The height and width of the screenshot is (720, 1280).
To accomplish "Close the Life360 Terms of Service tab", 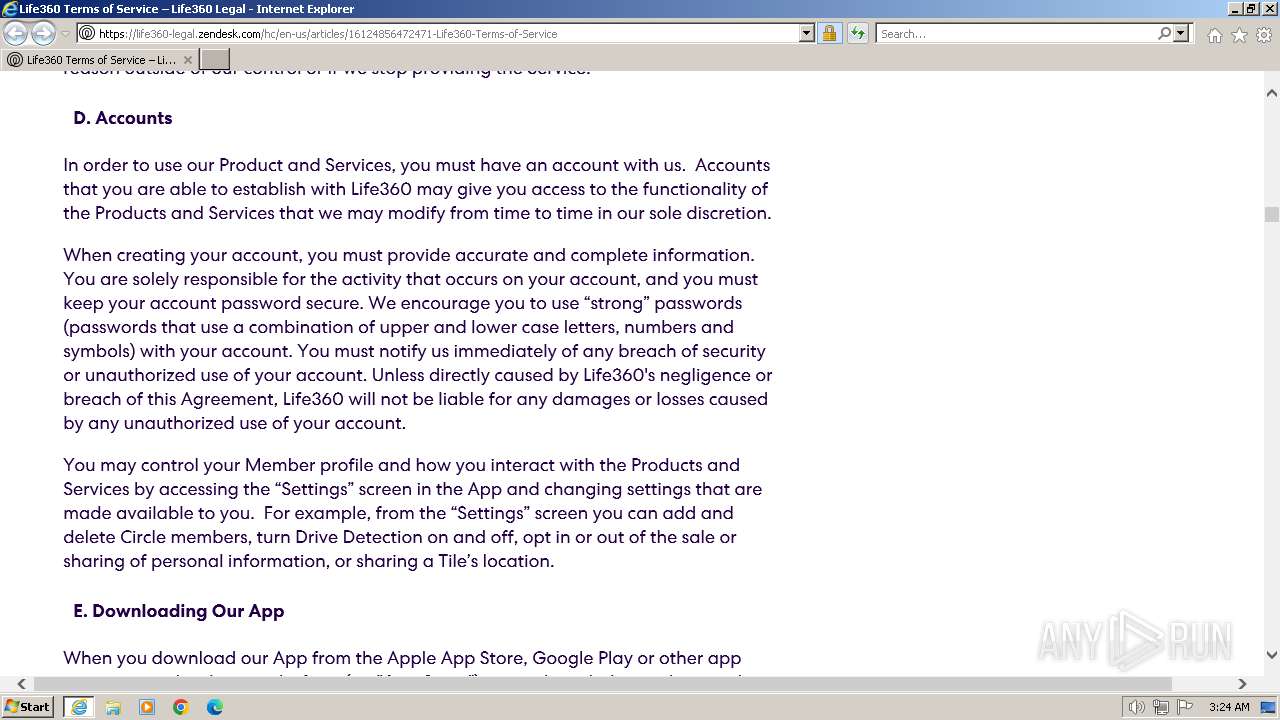I will tap(187, 60).
